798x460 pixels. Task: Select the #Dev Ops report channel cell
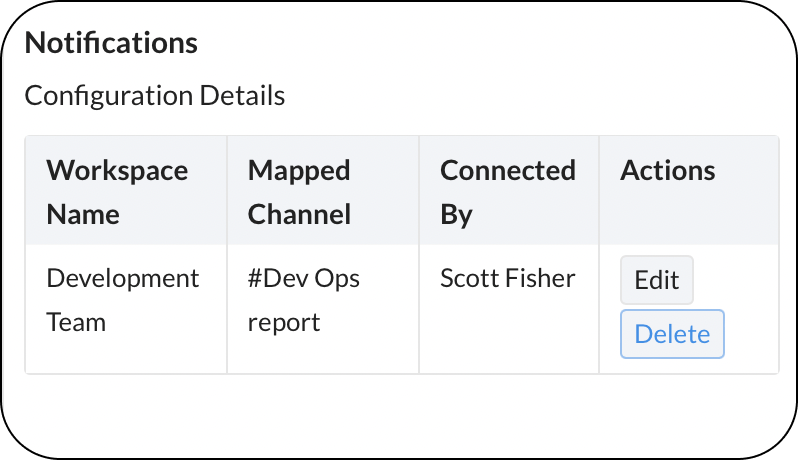click(303, 300)
